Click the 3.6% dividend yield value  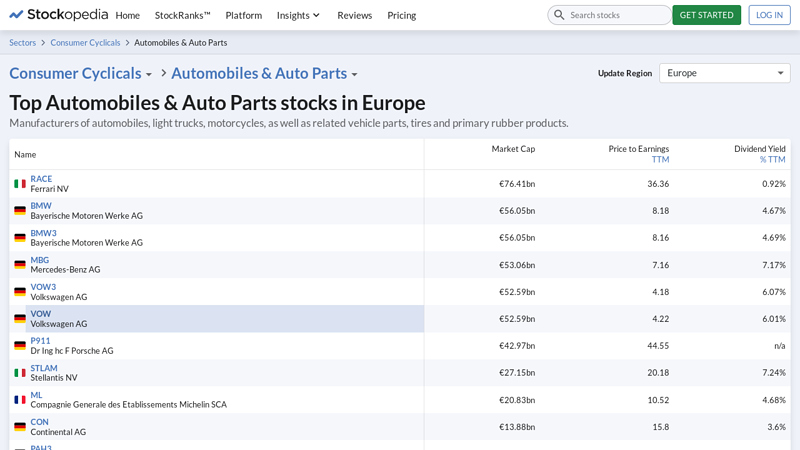(777, 427)
